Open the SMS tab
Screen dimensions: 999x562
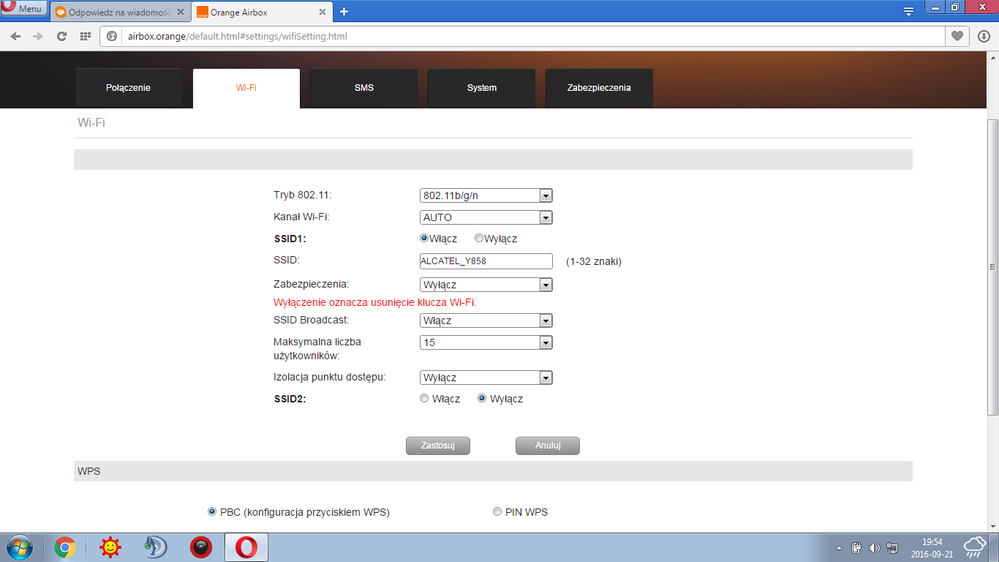[x=364, y=88]
